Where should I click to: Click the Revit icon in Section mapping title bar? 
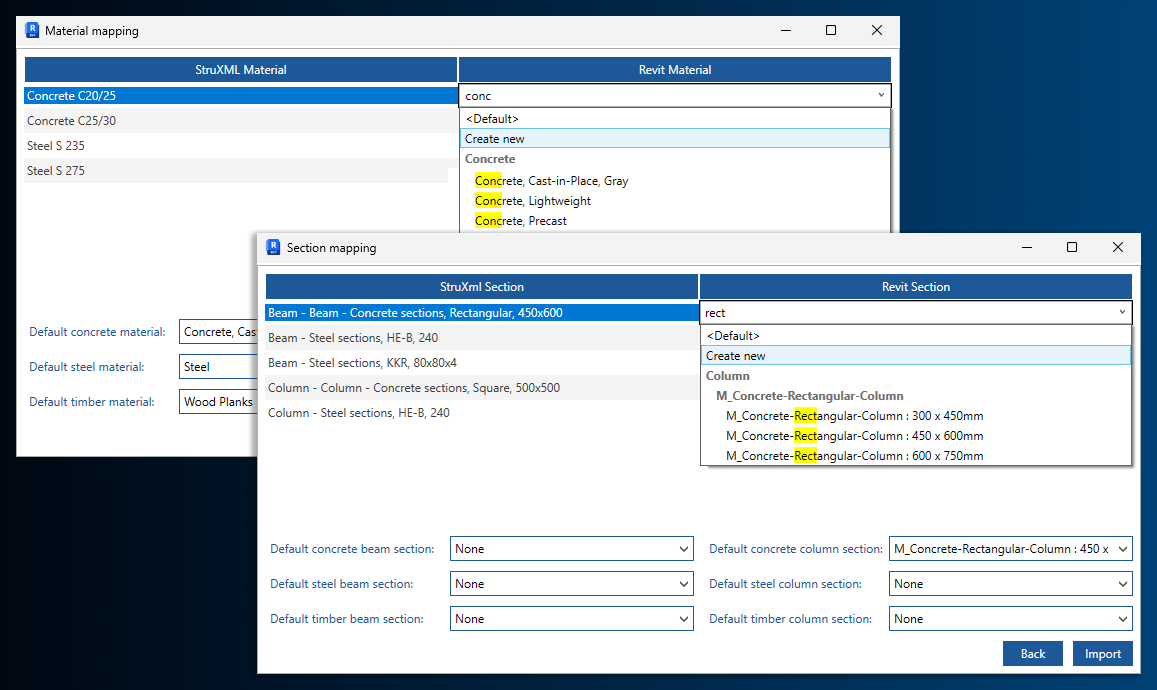coord(273,247)
